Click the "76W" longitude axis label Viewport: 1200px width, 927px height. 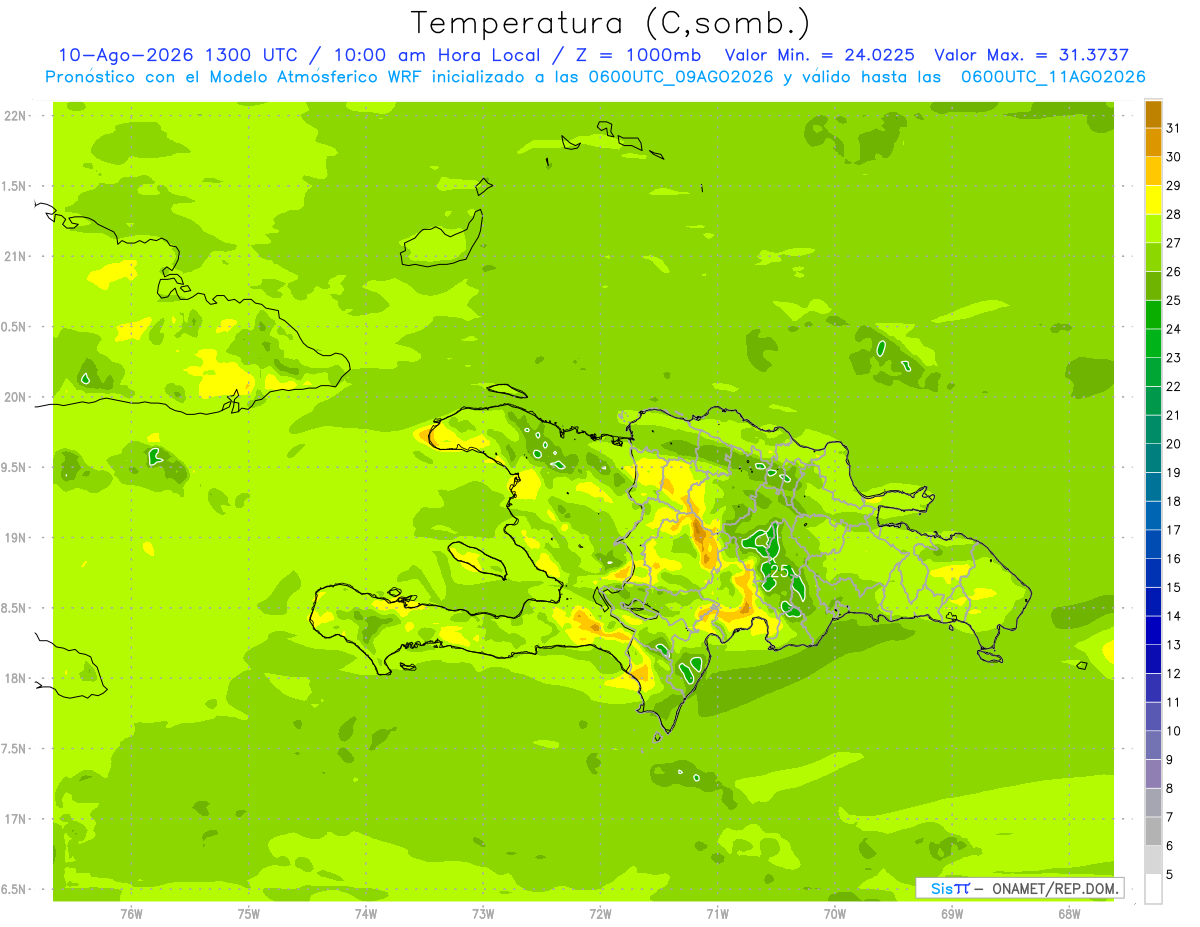click(x=131, y=913)
